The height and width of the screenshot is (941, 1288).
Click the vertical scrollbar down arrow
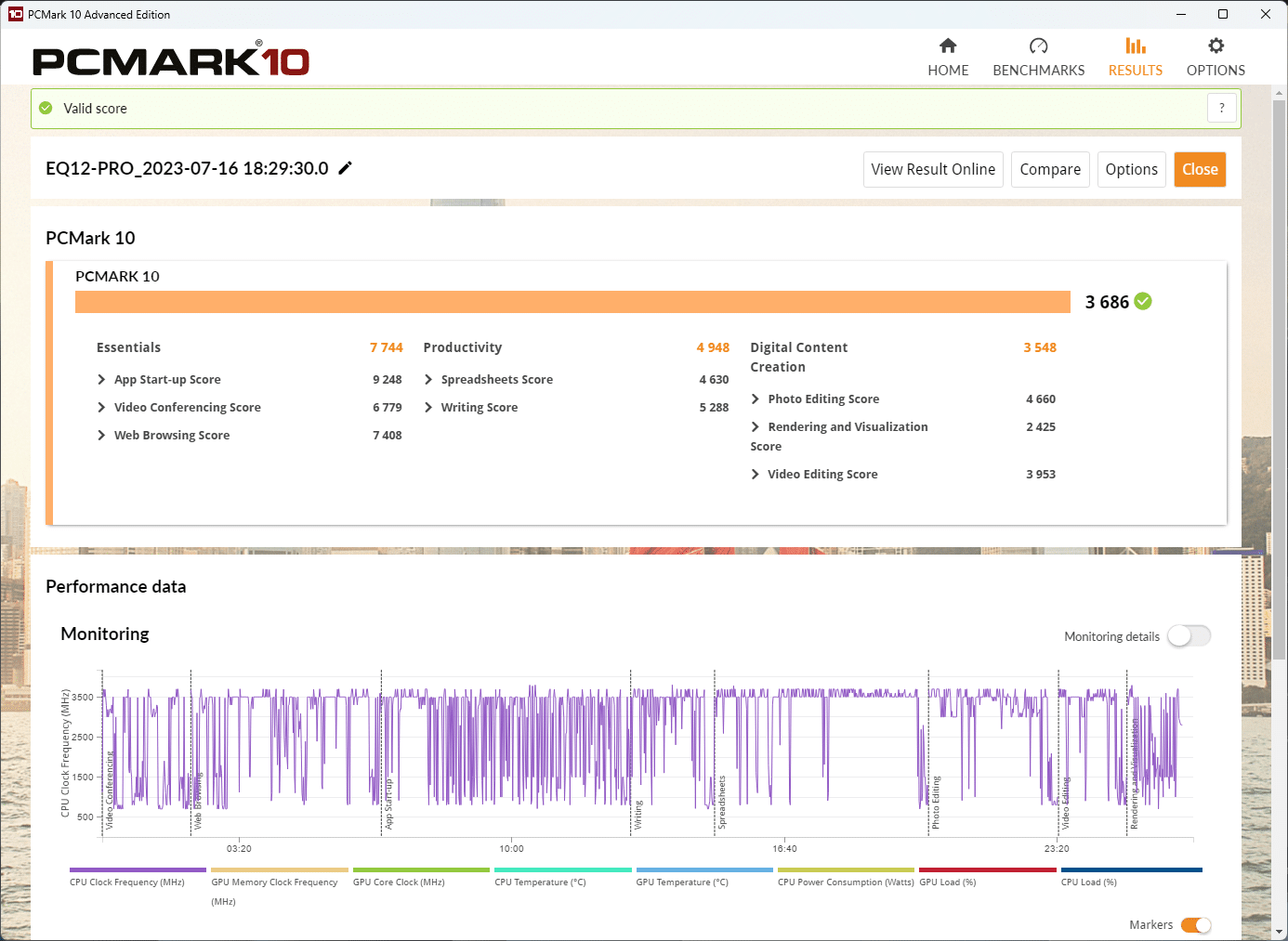click(1280, 931)
